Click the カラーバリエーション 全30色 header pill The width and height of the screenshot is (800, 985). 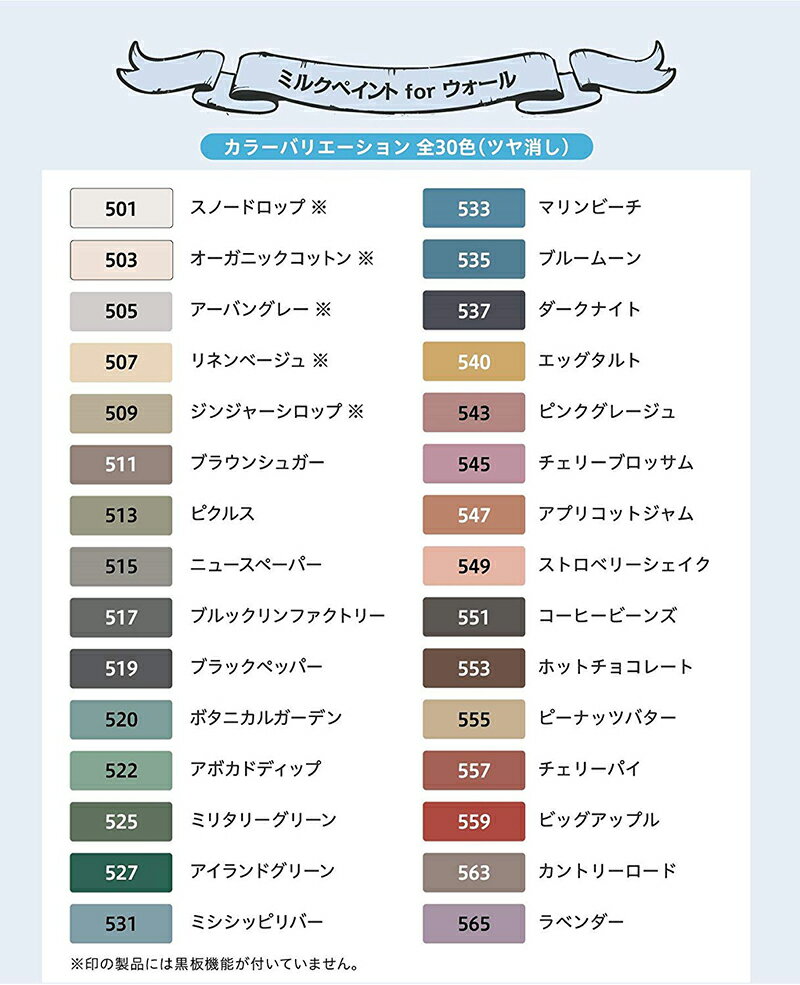[x=396, y=147]
